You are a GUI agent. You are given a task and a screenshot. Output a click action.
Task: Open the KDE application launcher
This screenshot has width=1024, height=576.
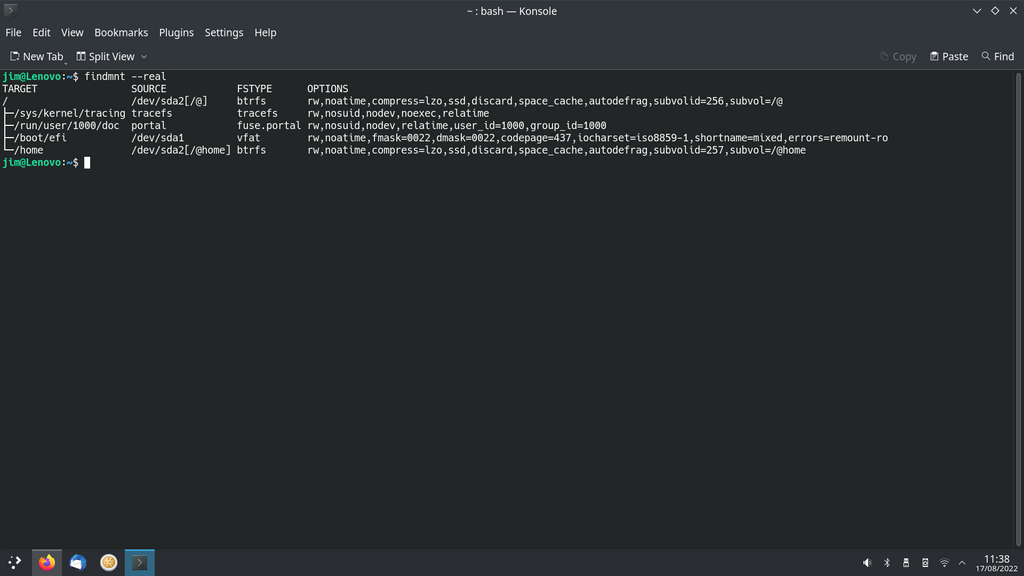15,563
